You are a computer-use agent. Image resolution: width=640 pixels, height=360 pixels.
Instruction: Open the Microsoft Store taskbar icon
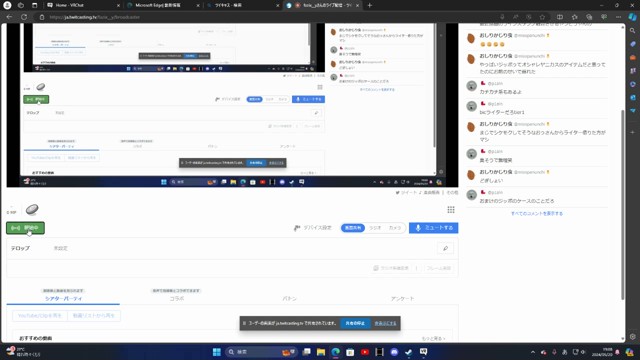point(350,352)
